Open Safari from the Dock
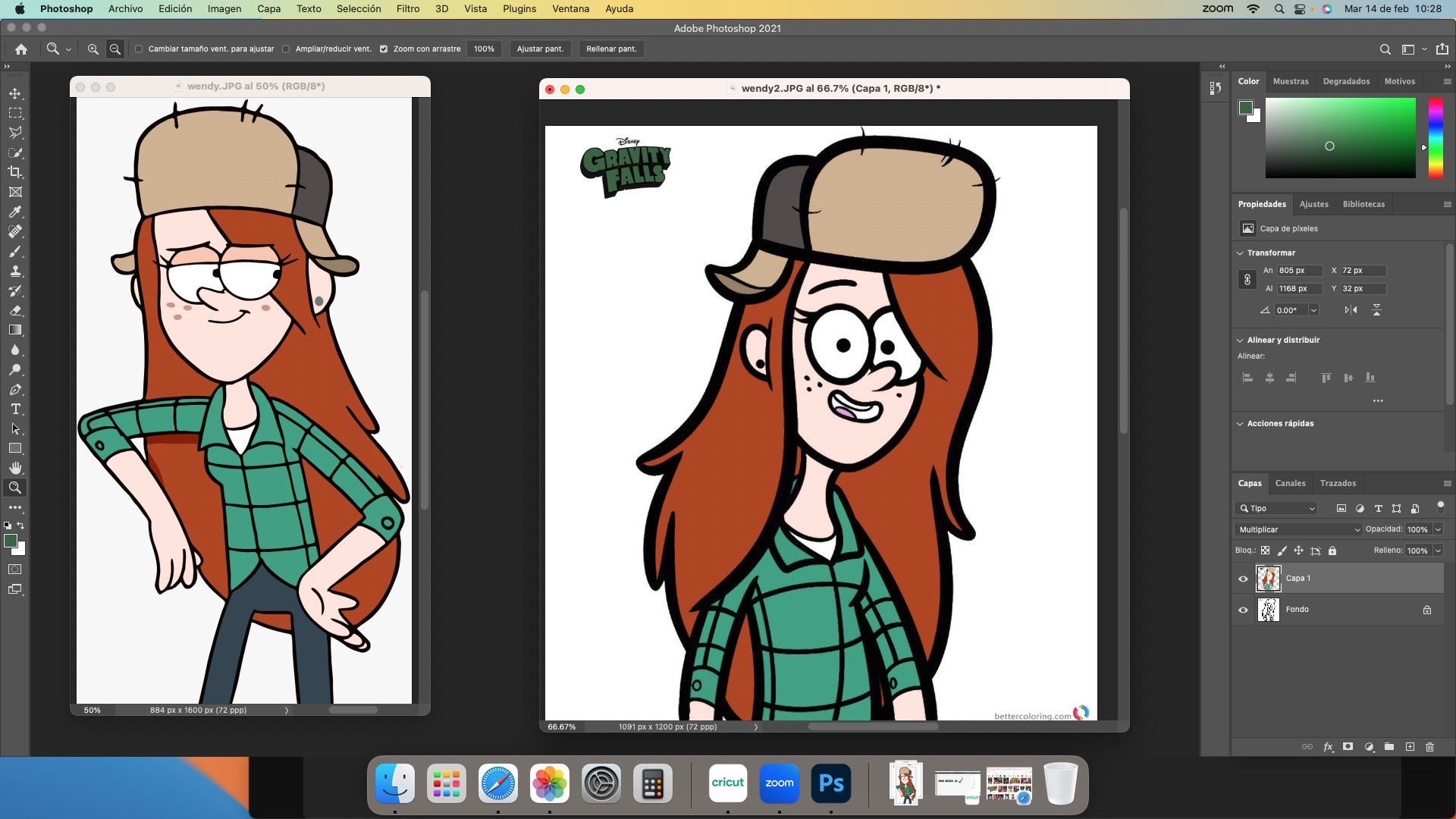 (x=497, y=783)
